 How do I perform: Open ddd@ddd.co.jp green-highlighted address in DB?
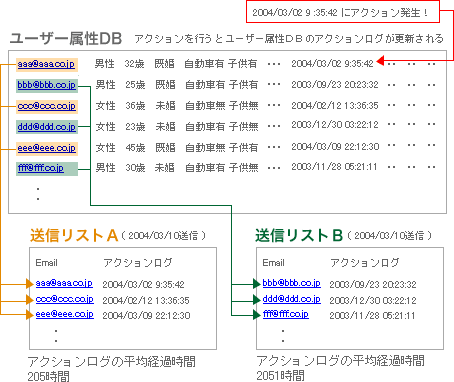(x=47, y=127)
